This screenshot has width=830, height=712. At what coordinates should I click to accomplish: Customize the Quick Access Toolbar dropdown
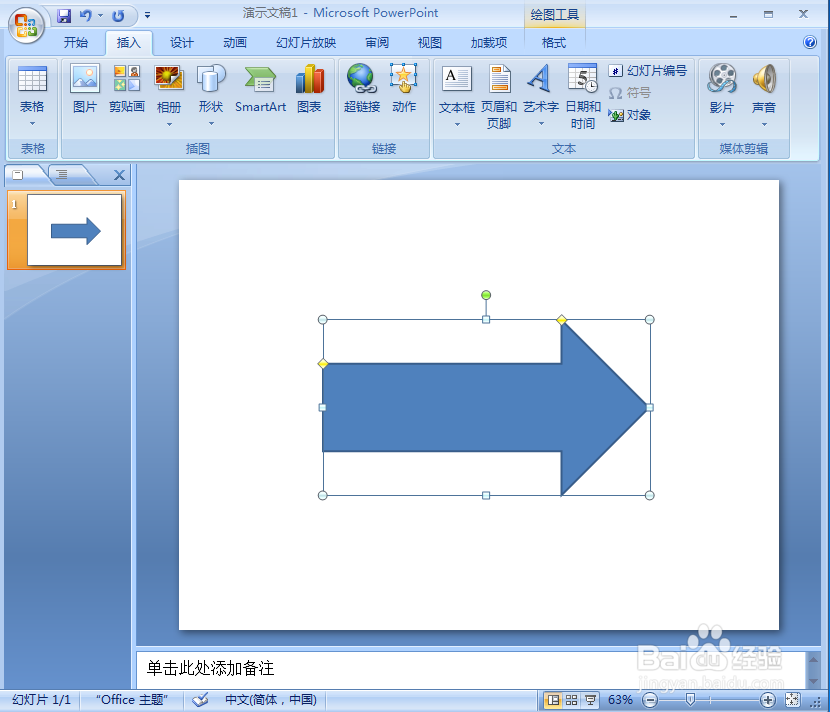(x=147, y=16)
